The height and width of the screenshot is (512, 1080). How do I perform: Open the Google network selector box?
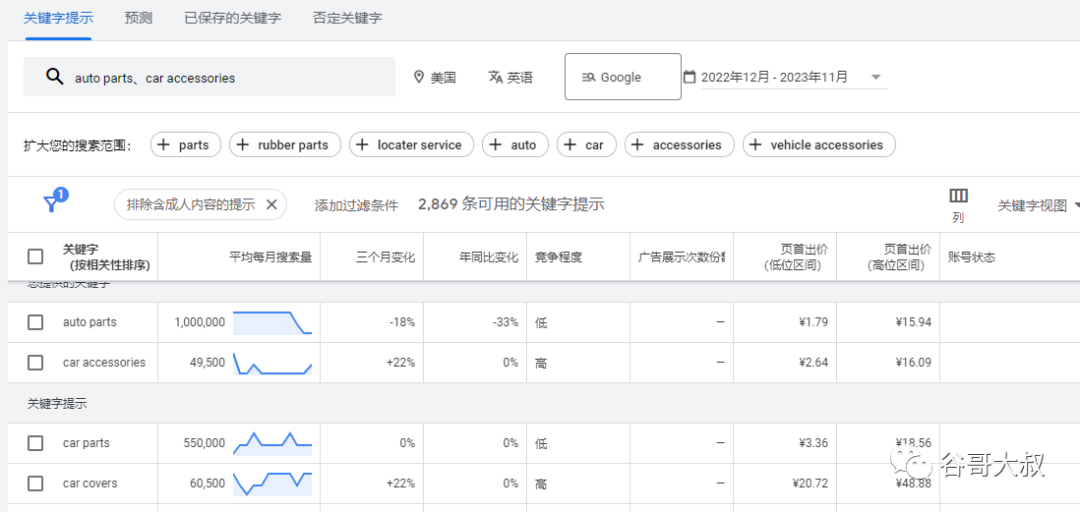[x=623, y=76]
